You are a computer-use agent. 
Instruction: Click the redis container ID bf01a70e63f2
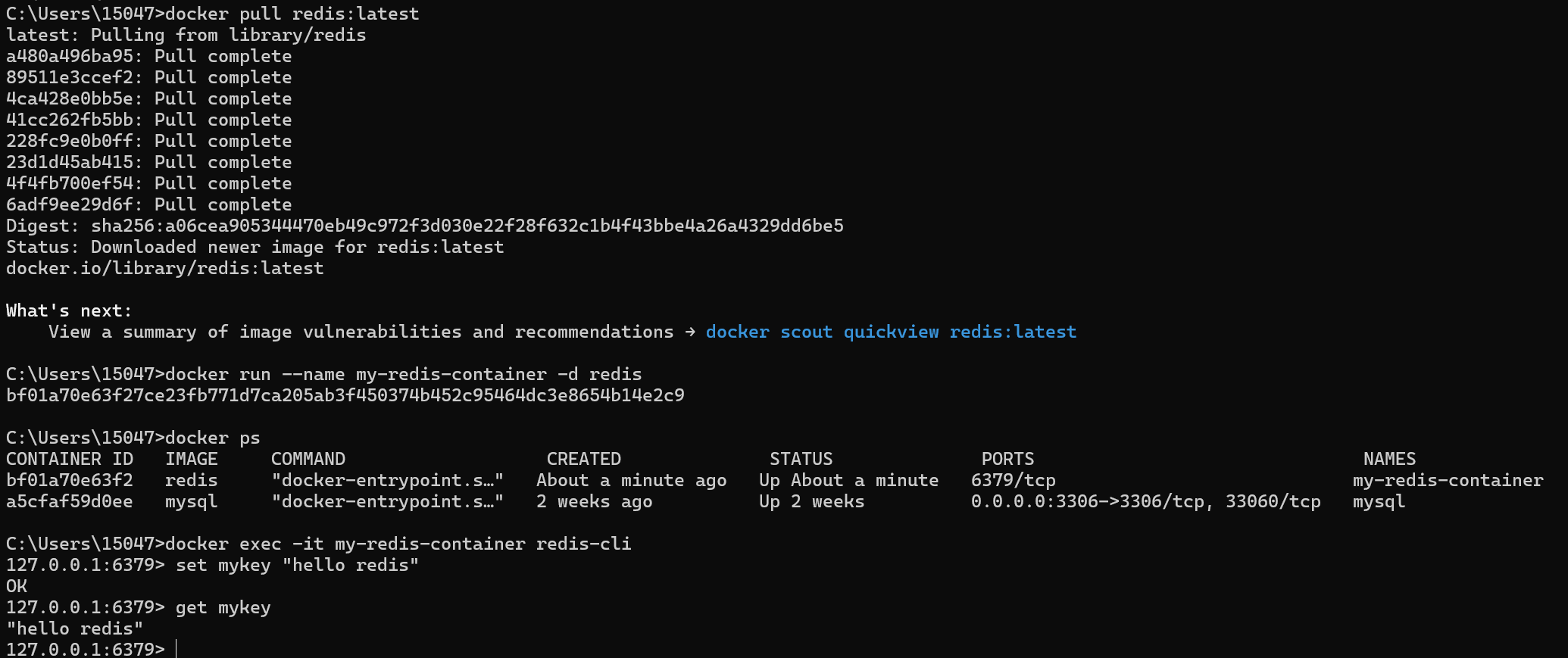tap(70, 480)
